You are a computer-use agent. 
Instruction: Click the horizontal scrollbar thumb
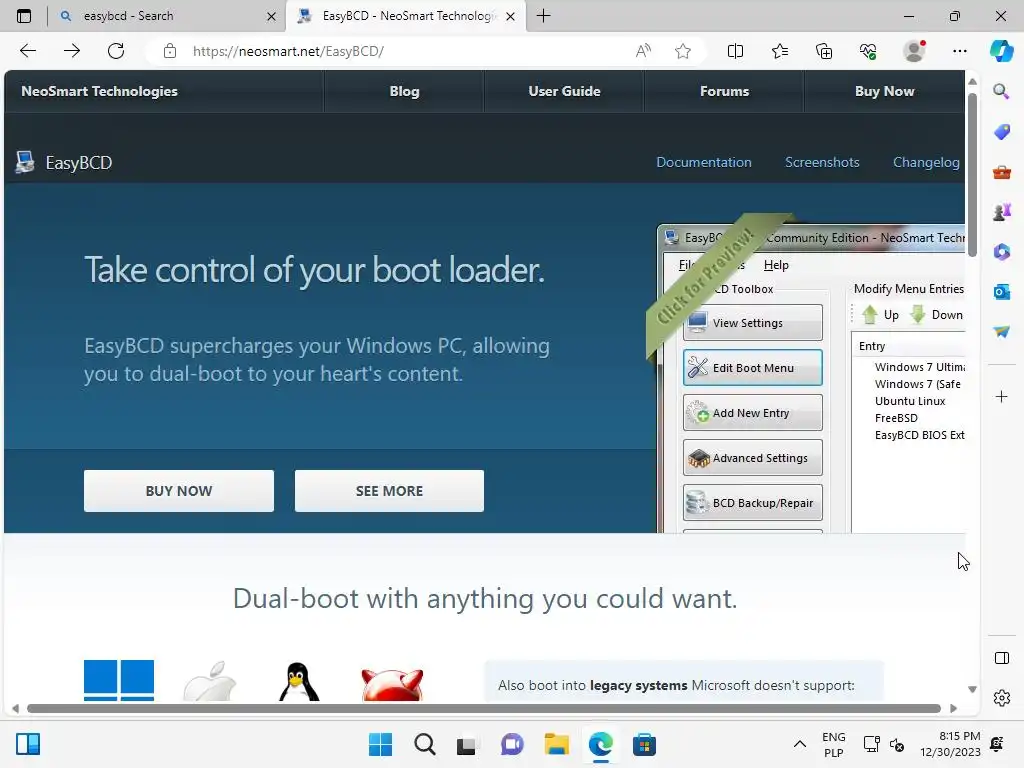484,709
